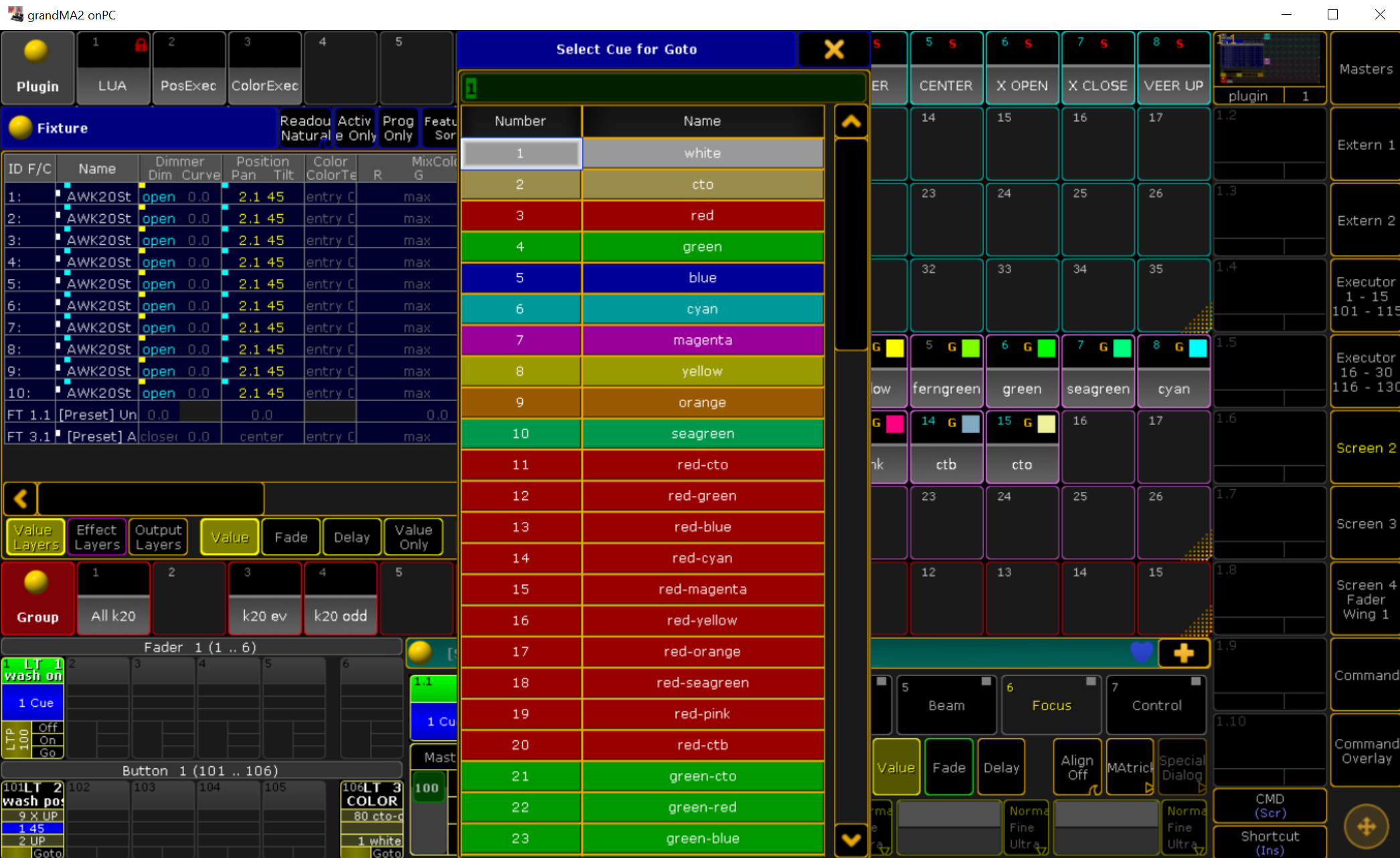Click the left arrow below fixture sheet

[x=21, y=499]
